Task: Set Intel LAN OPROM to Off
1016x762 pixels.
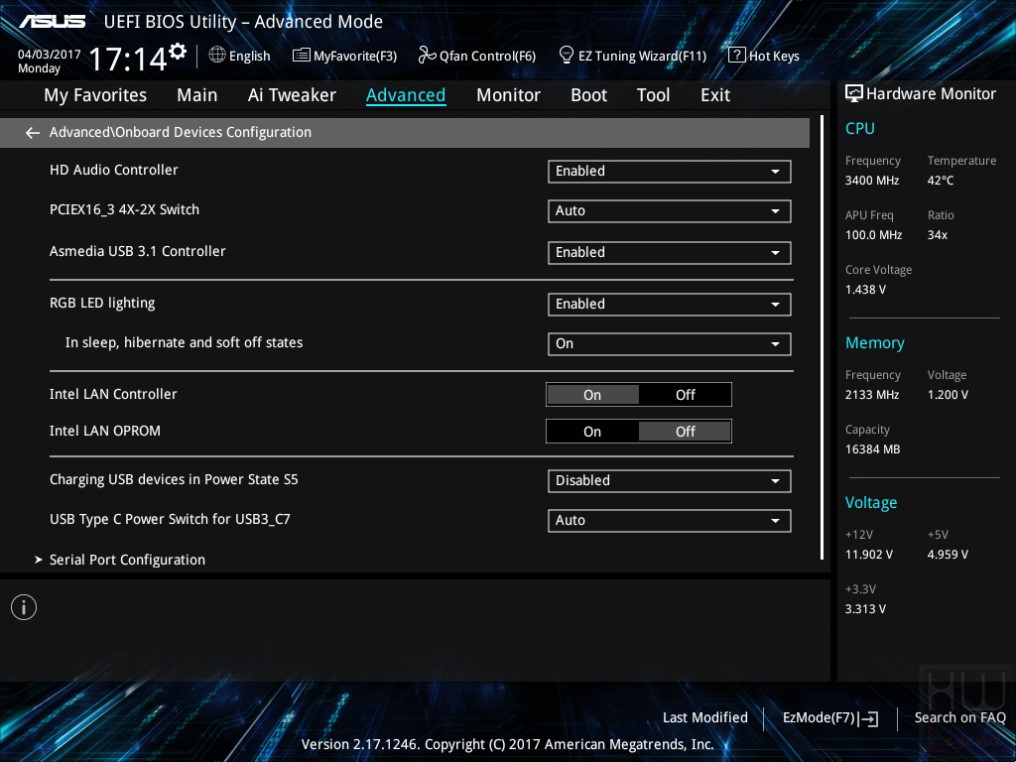Action: point(685,432)
